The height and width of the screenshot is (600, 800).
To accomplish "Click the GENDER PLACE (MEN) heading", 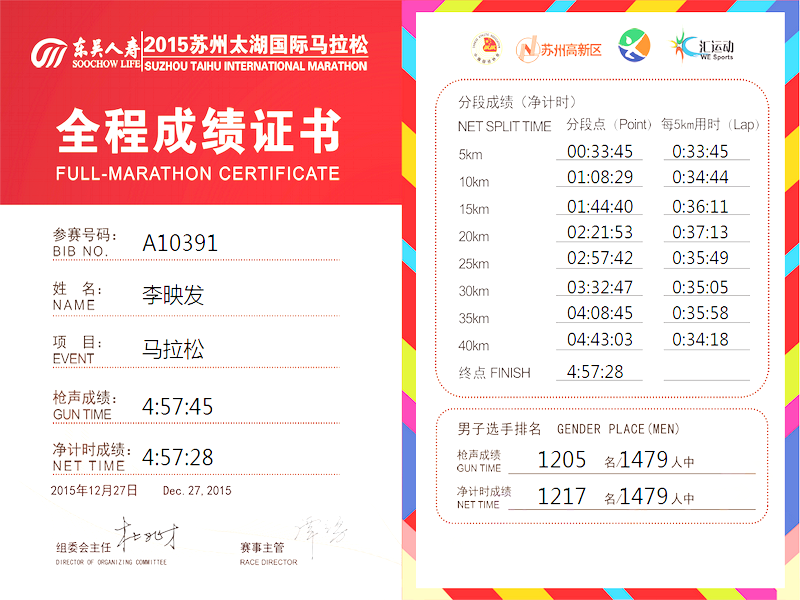I will (x=618, y=429).
